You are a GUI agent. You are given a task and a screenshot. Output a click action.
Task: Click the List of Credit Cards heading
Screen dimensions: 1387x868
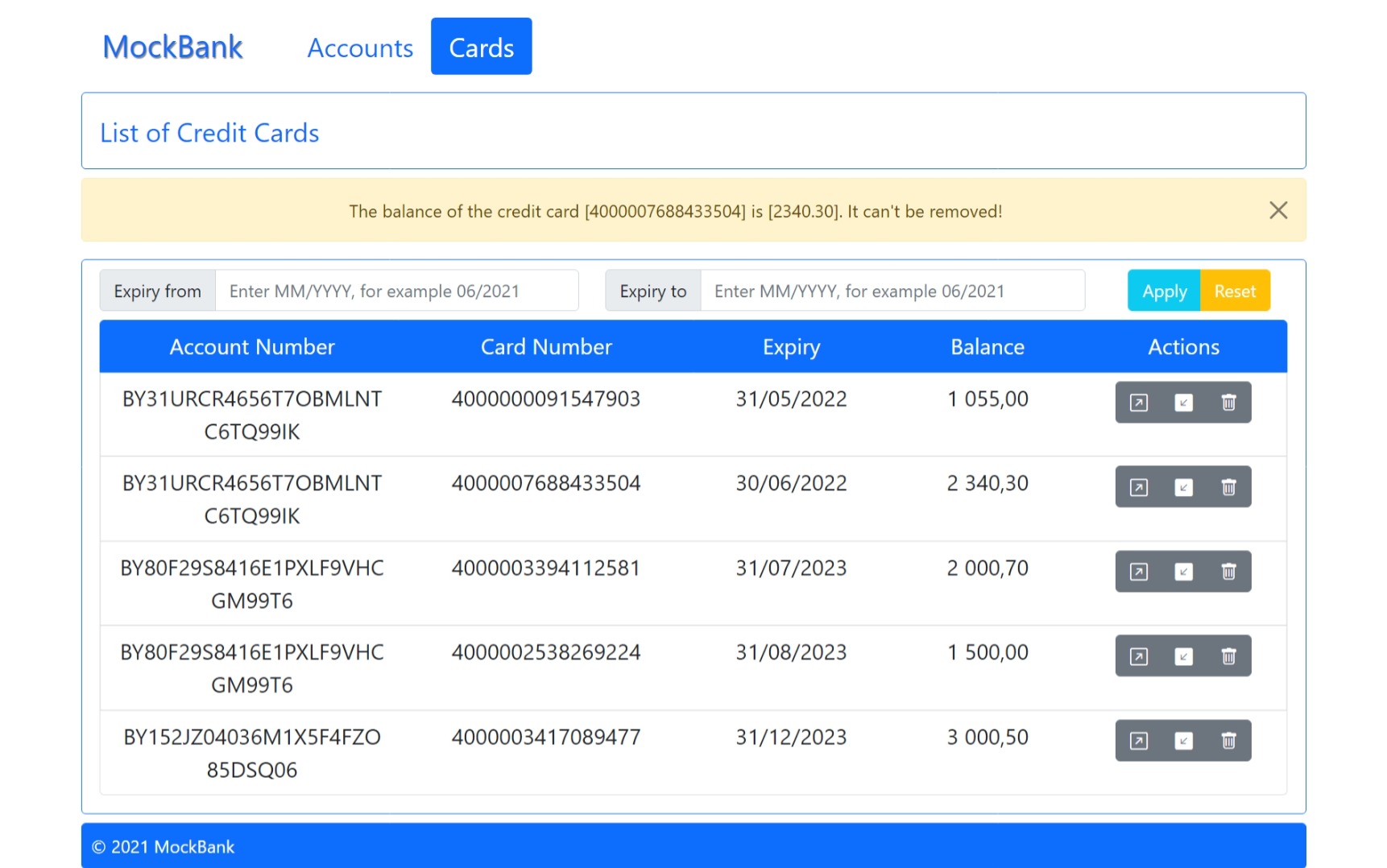coord(209,133)
